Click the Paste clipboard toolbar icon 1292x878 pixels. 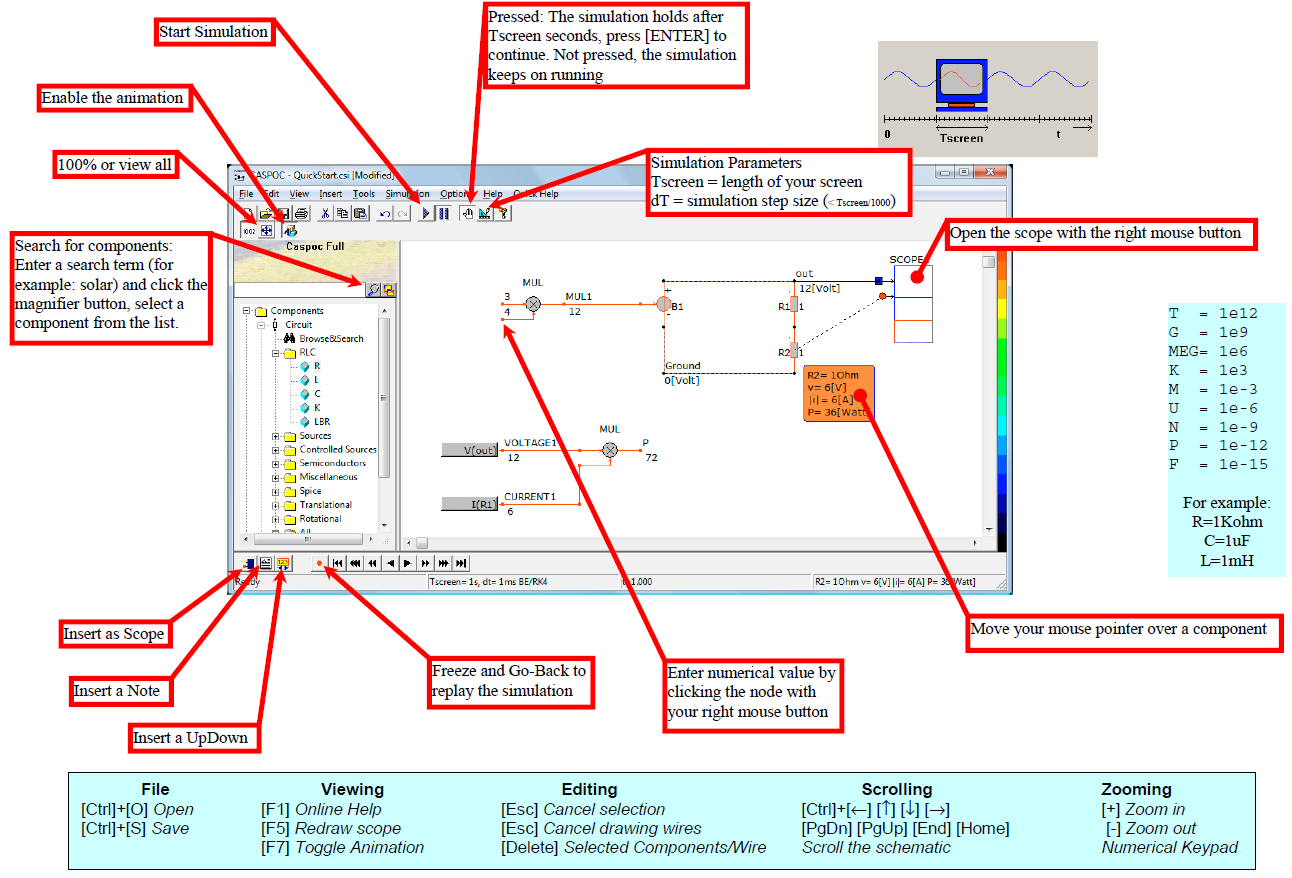[x=360, y=213]
